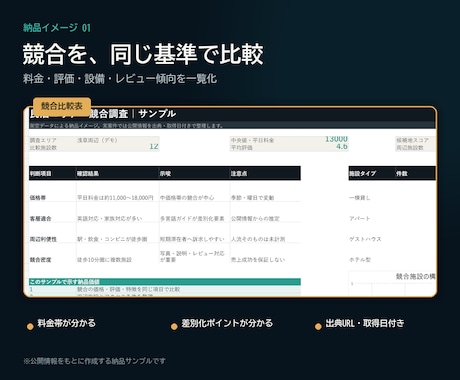Click the 注意点 column header

[239, 174]
